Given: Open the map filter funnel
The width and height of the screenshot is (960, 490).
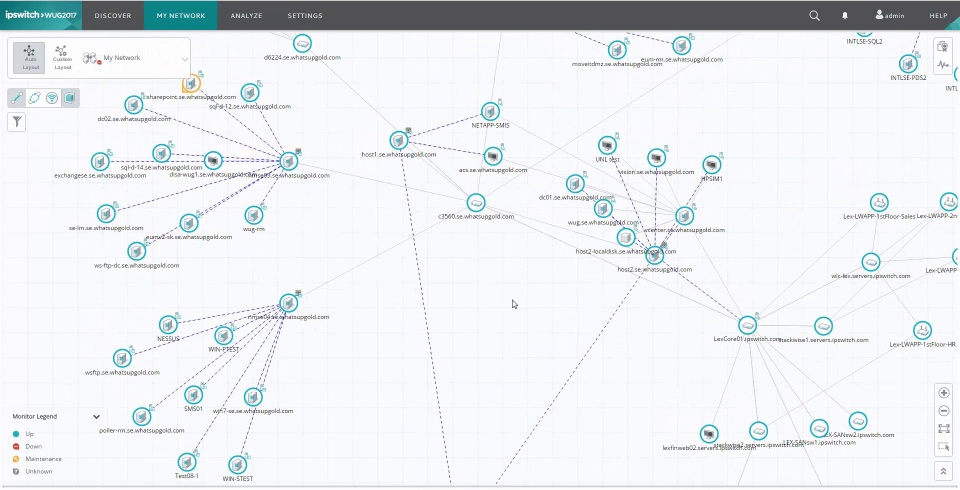Looking at the screenshot, I should pyautogui.click(x=17, y=121).
